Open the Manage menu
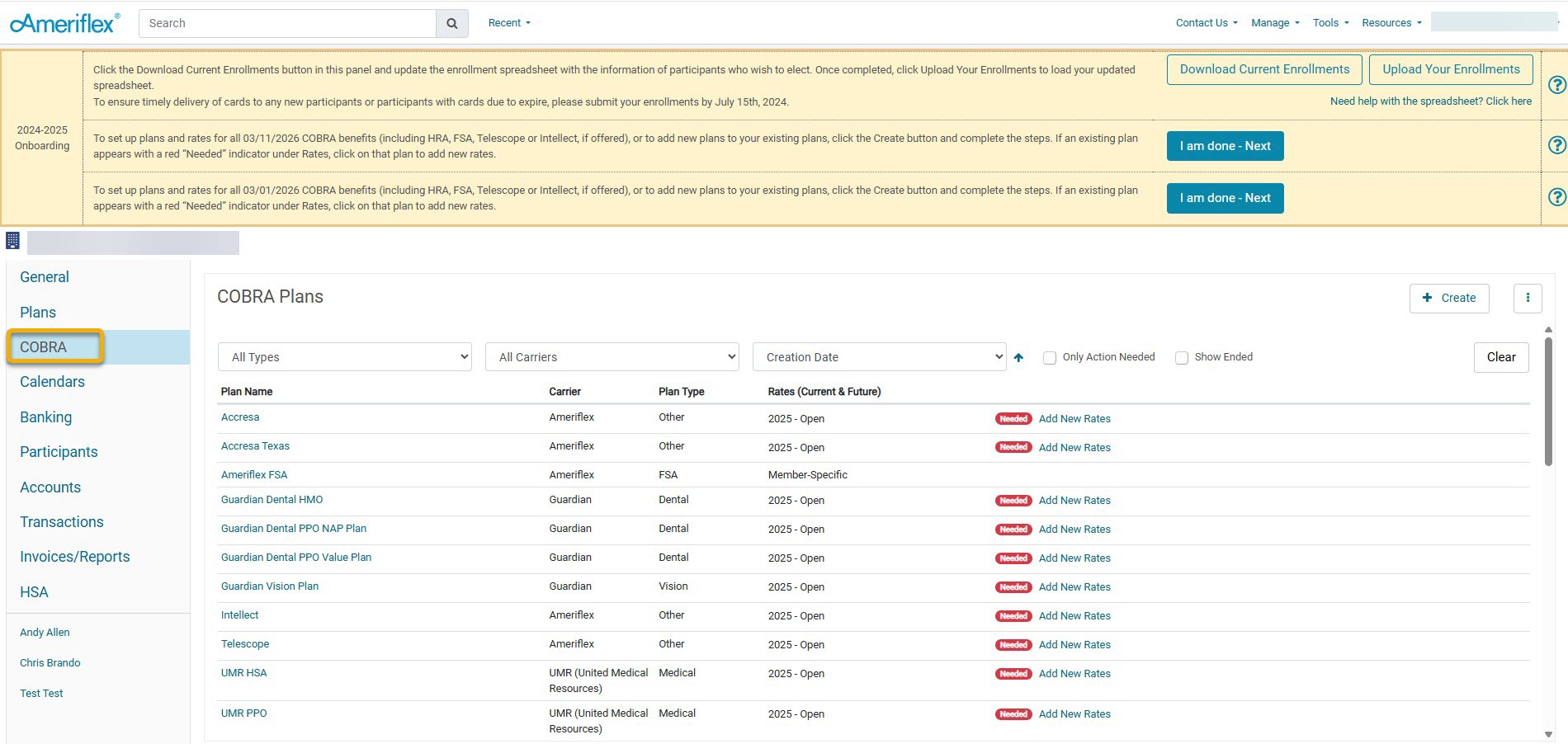This screenshot has width=1568, height=744. tap(1274, 23)
